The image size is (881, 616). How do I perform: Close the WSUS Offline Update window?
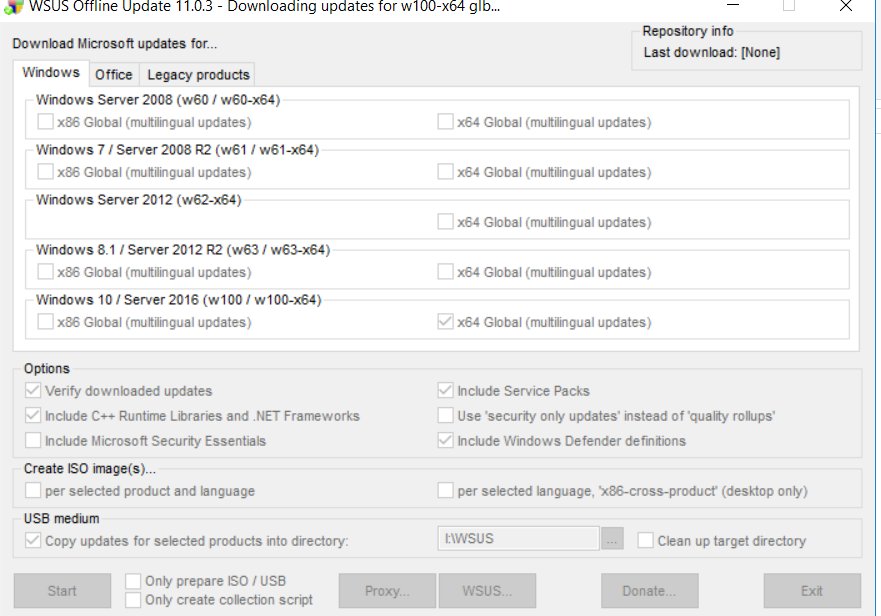[x=846, y=6]
